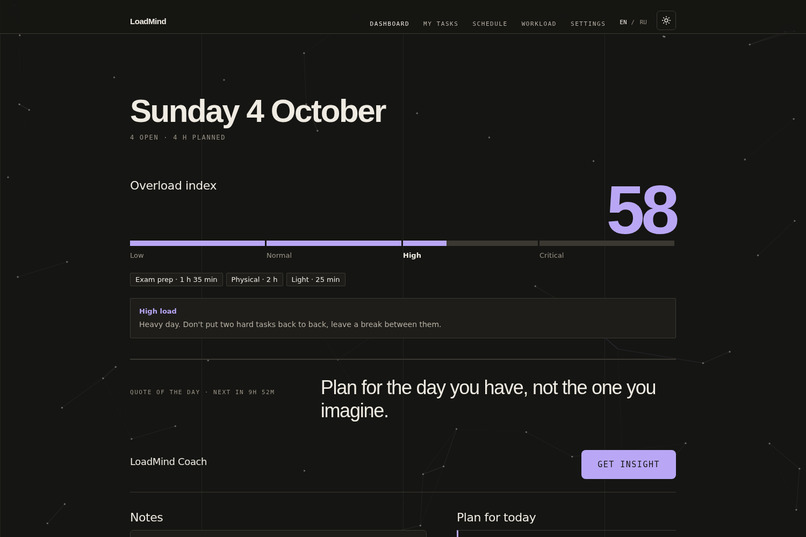Toggle the light theme sun icon

(x=666, y=21)
